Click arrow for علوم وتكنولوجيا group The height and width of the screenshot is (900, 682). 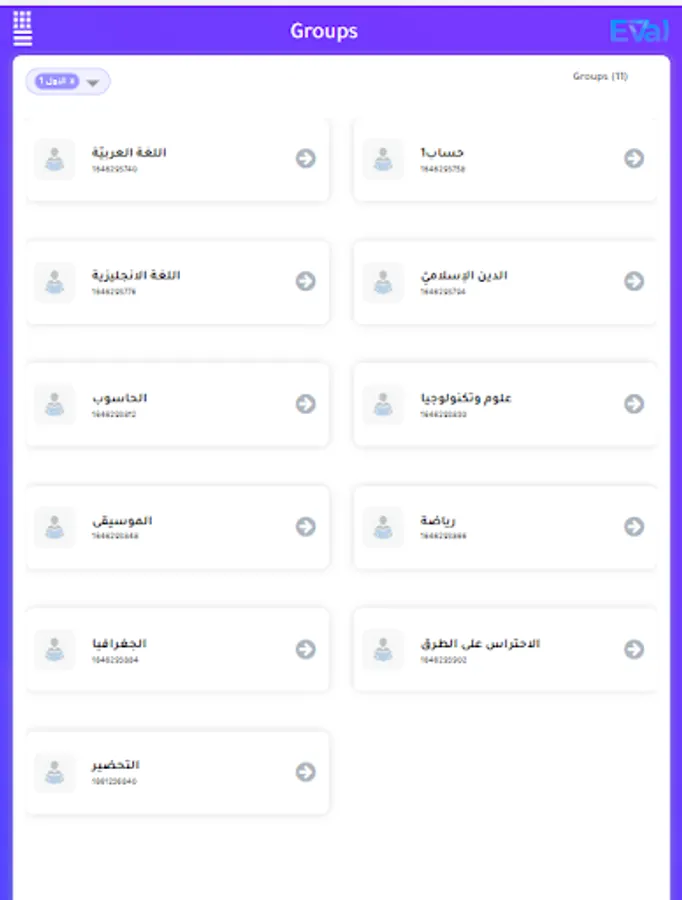(634, 404)
